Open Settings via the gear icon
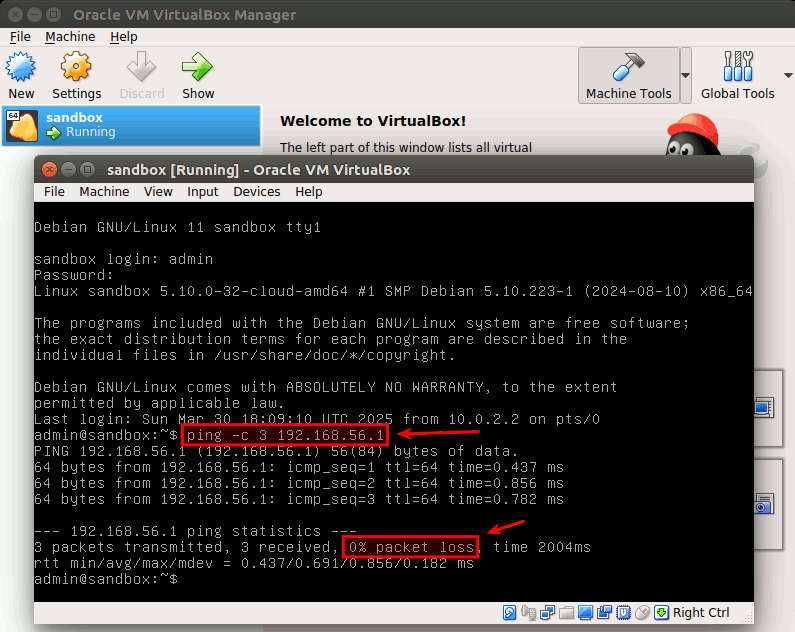The image size is (795, 632). click(x=76, y=66)
